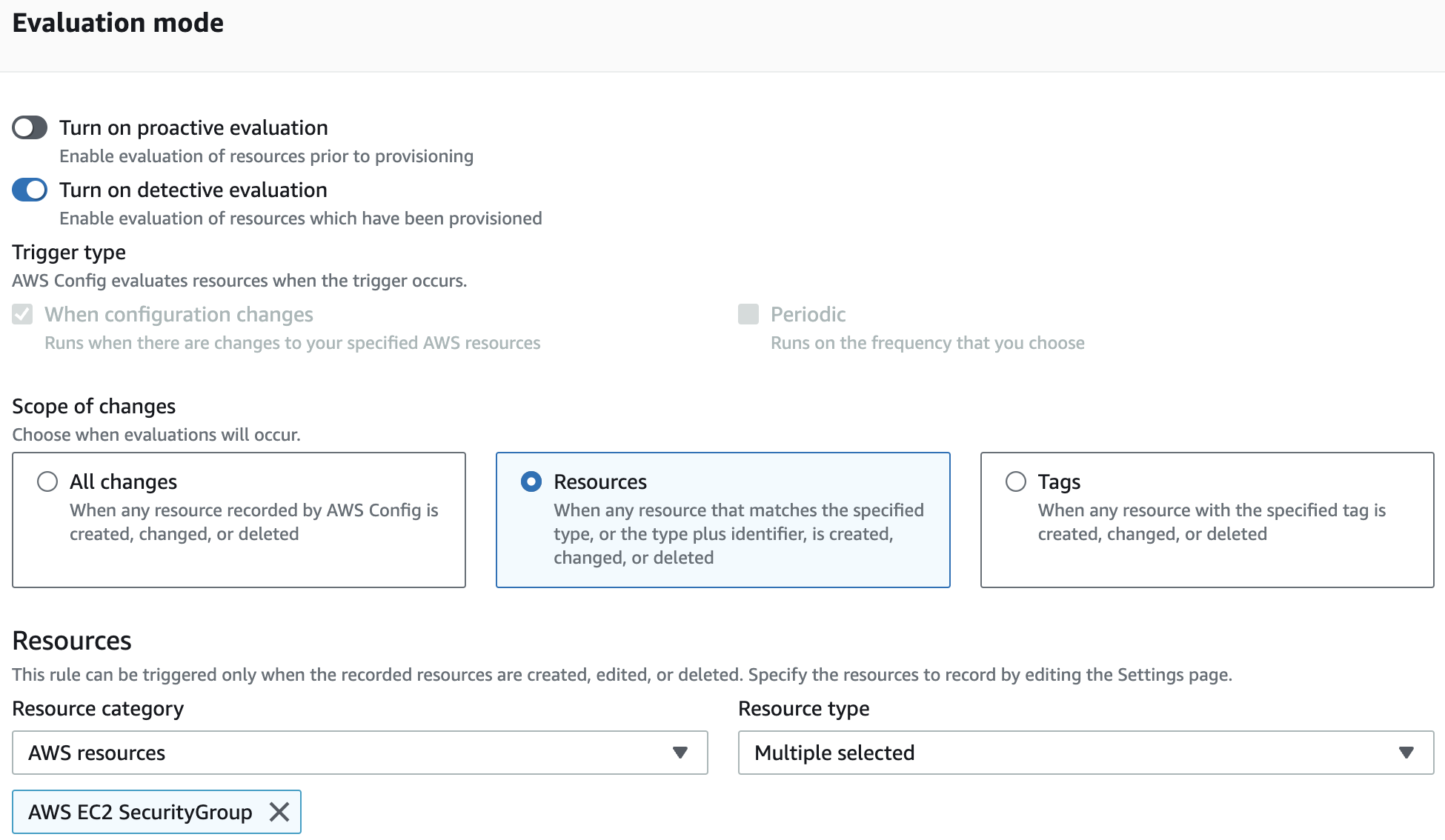The height and width of the screenshot is (840, 1445).
Task: Remove the AWS EC2 SecurityGroup resource tag
Action: (x=279, y=812)
